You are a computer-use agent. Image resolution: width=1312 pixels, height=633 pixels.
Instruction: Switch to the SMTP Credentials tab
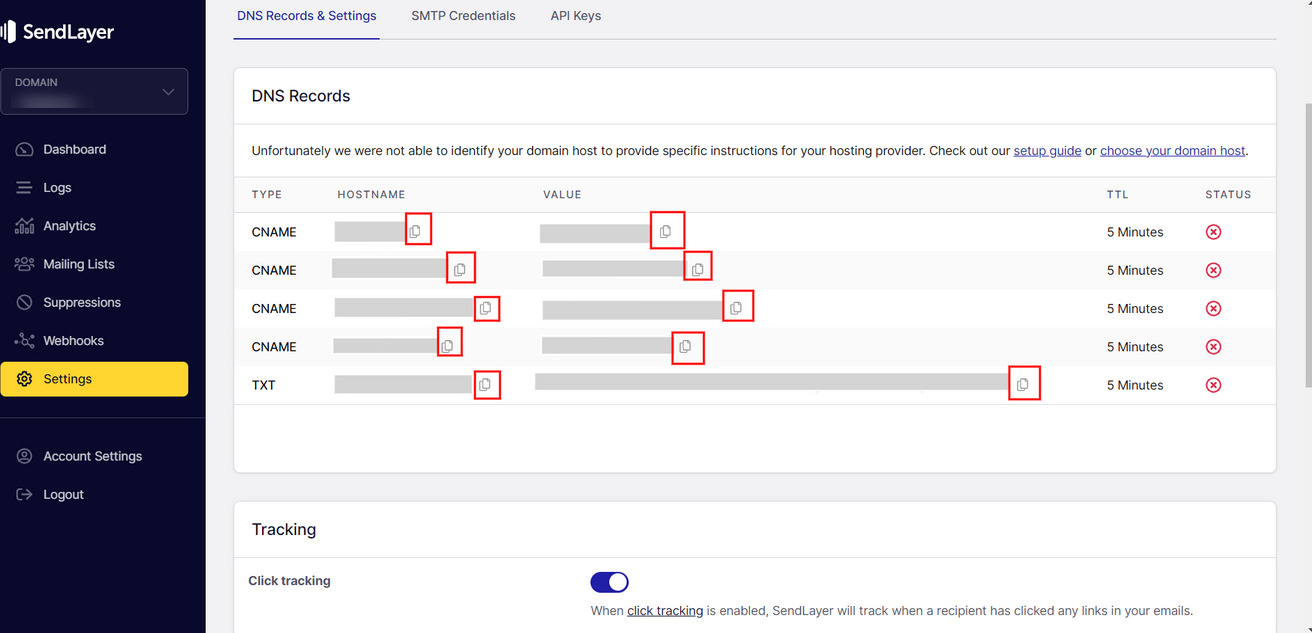(463, 16)
